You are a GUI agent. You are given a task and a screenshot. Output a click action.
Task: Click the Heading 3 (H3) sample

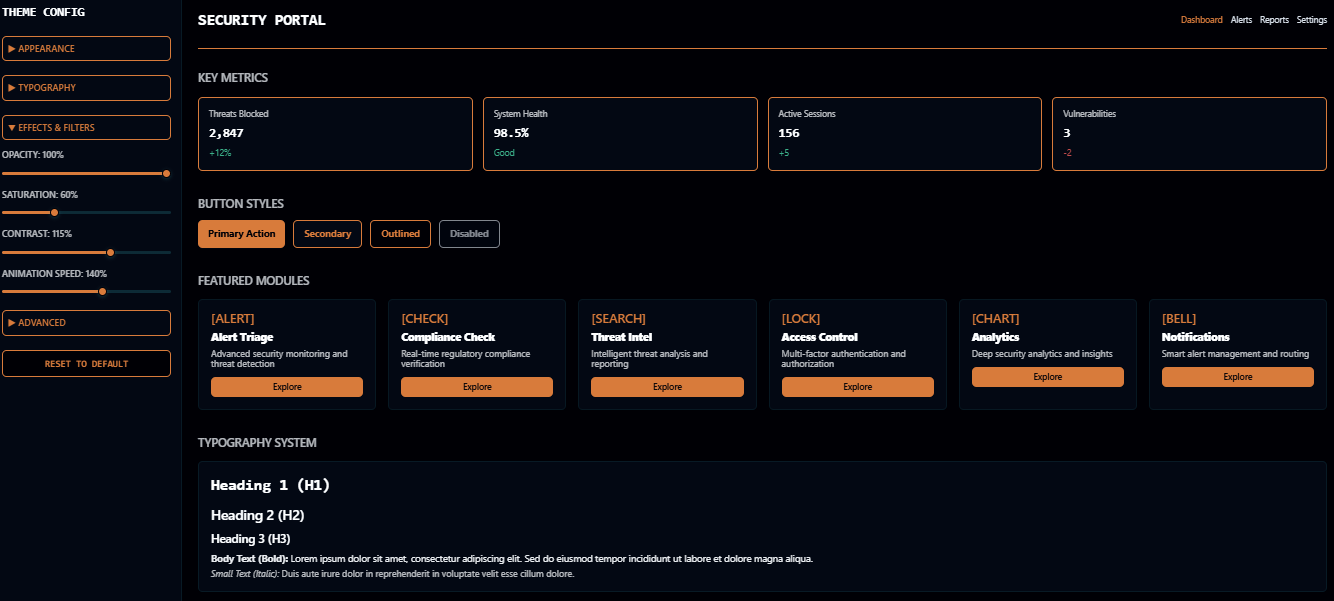click(x=250, y=539)
